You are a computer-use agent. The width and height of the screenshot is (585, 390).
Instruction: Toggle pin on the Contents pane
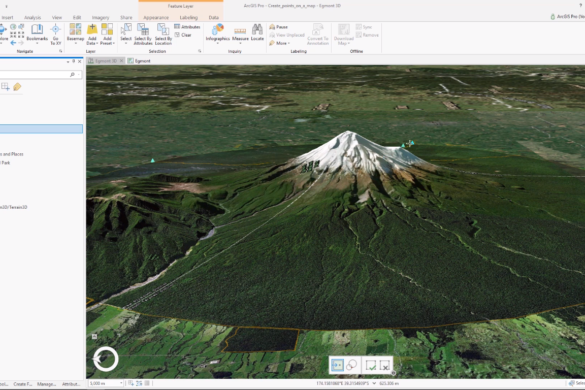pos(73,61)
